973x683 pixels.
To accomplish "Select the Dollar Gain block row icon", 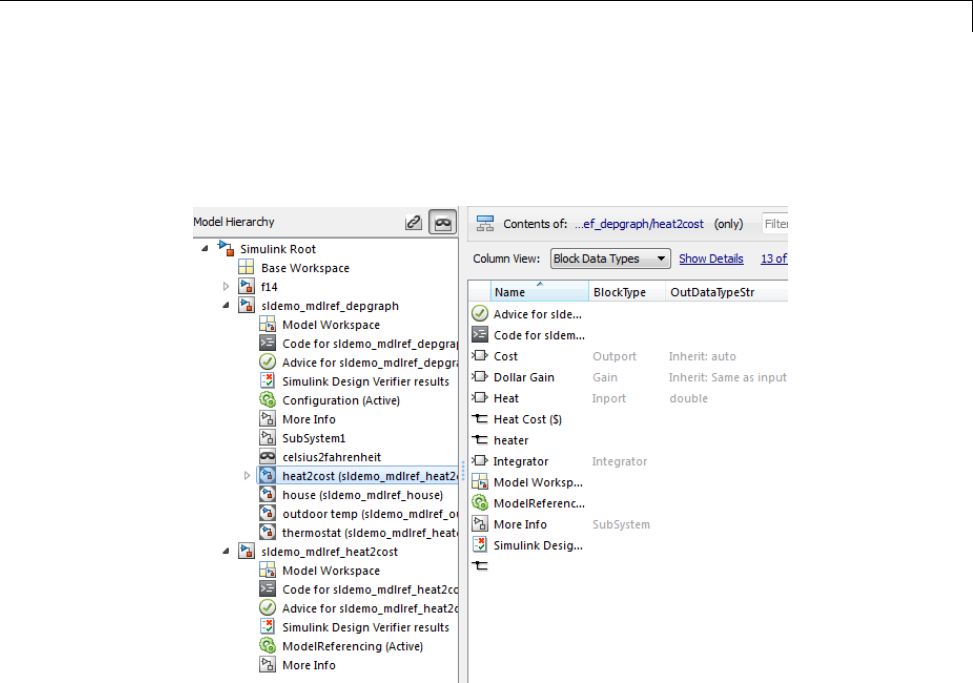I will pyautogui.click(x=480, y=377).
